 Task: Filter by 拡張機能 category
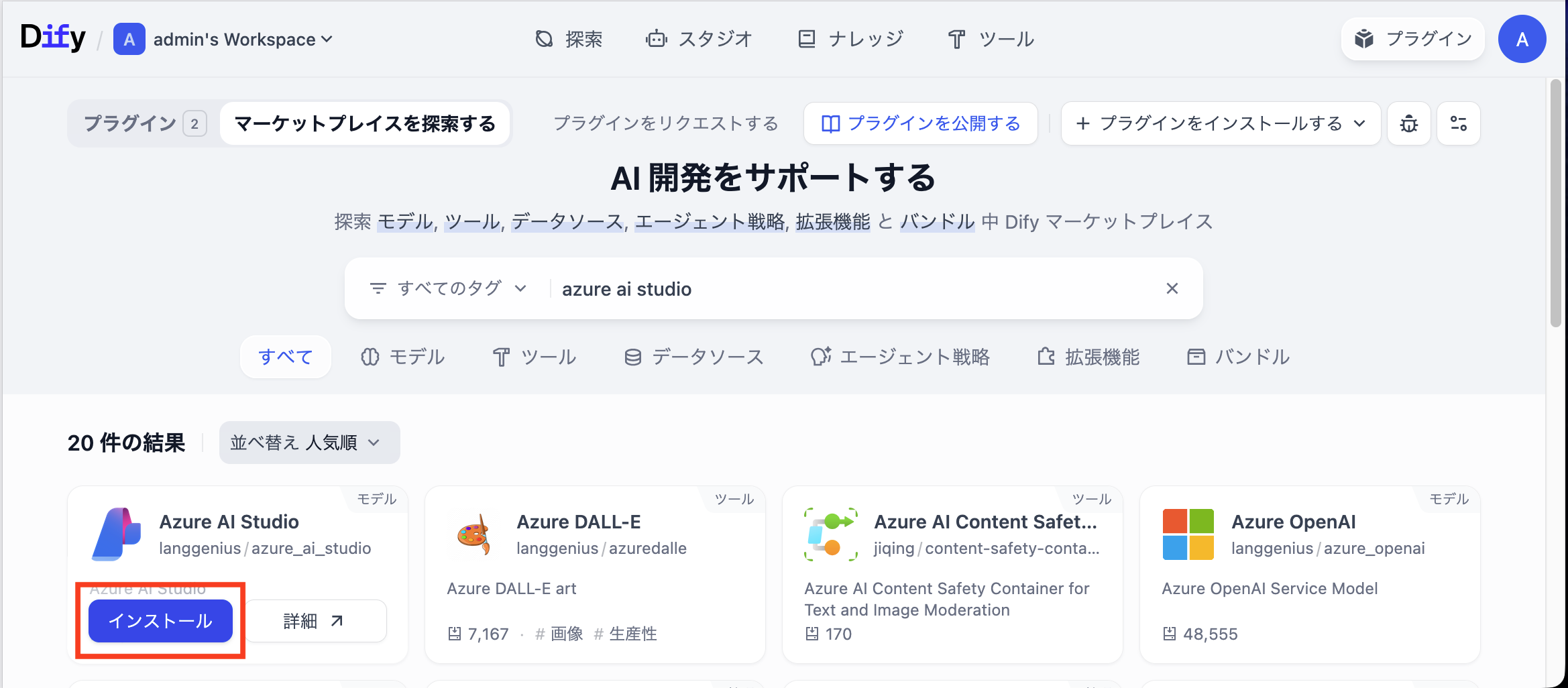tap(1088, 357)
